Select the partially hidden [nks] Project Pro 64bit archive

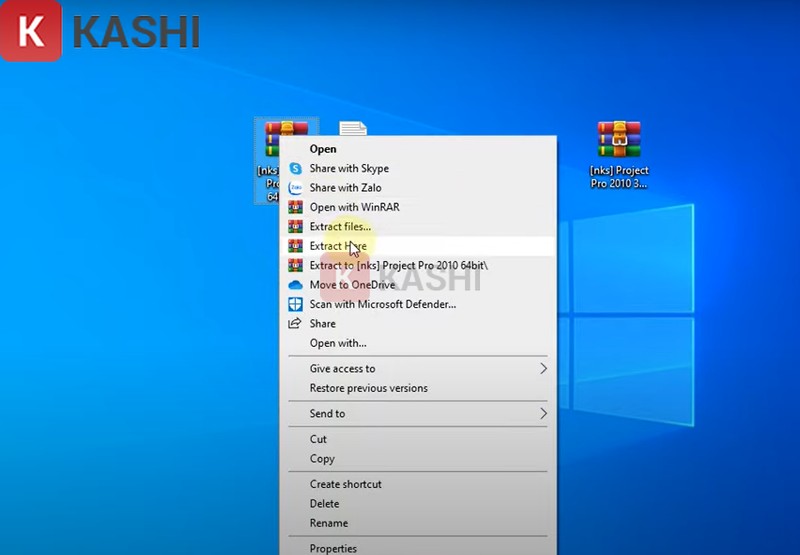268,161
